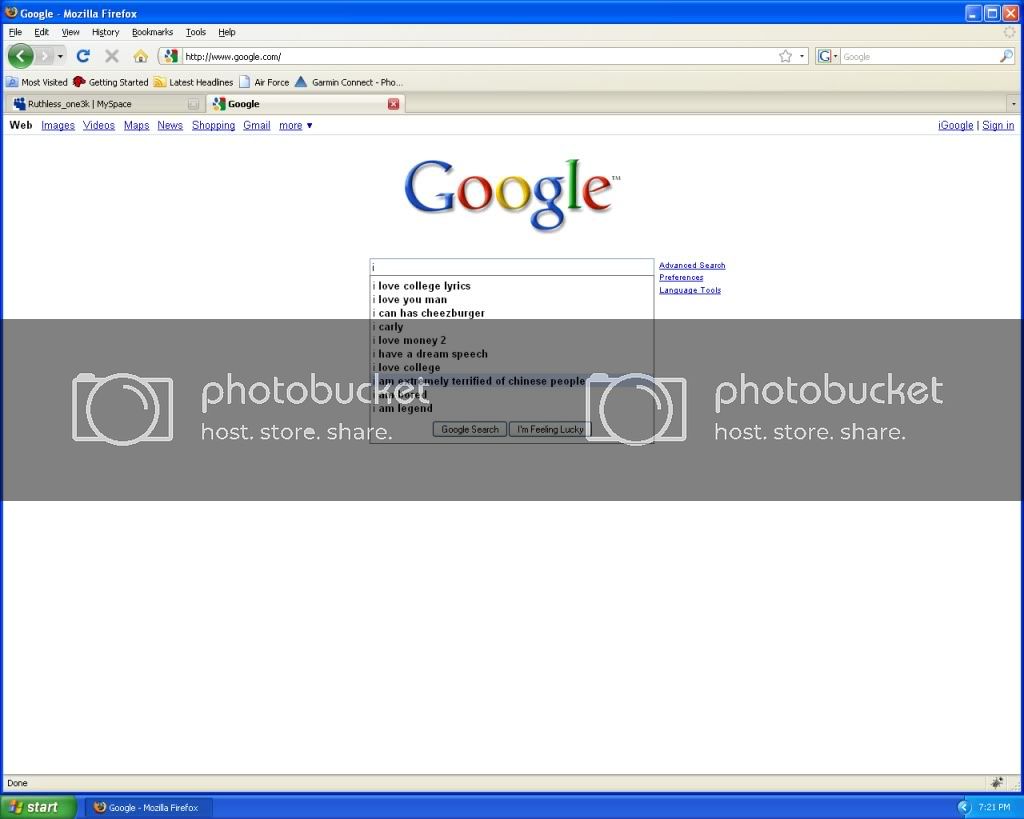
Task: Click the Sign in link
Action: pyautogui.click(x=998, y=125)
